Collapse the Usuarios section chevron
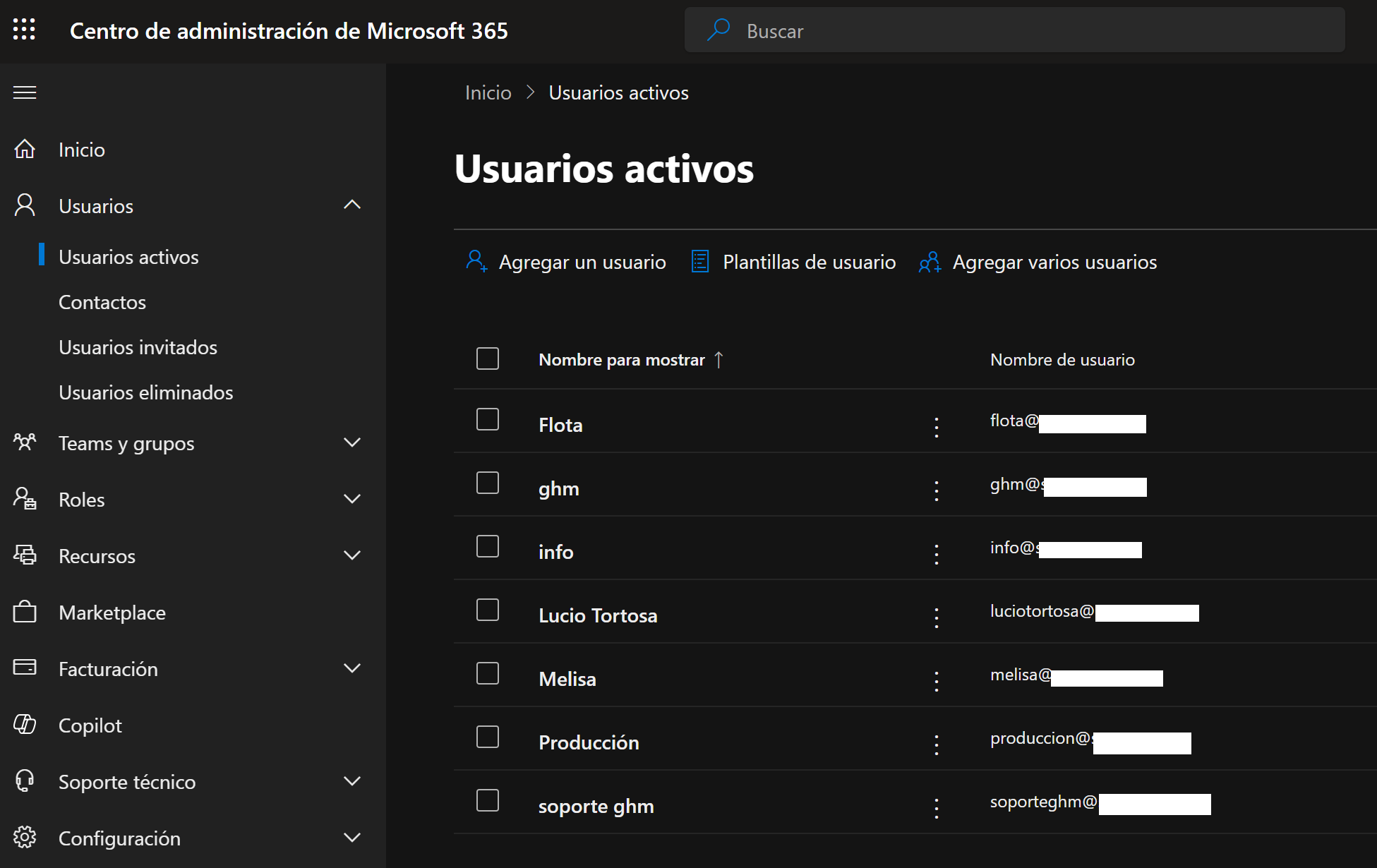Screen dimensions: 1377x868 352,205
